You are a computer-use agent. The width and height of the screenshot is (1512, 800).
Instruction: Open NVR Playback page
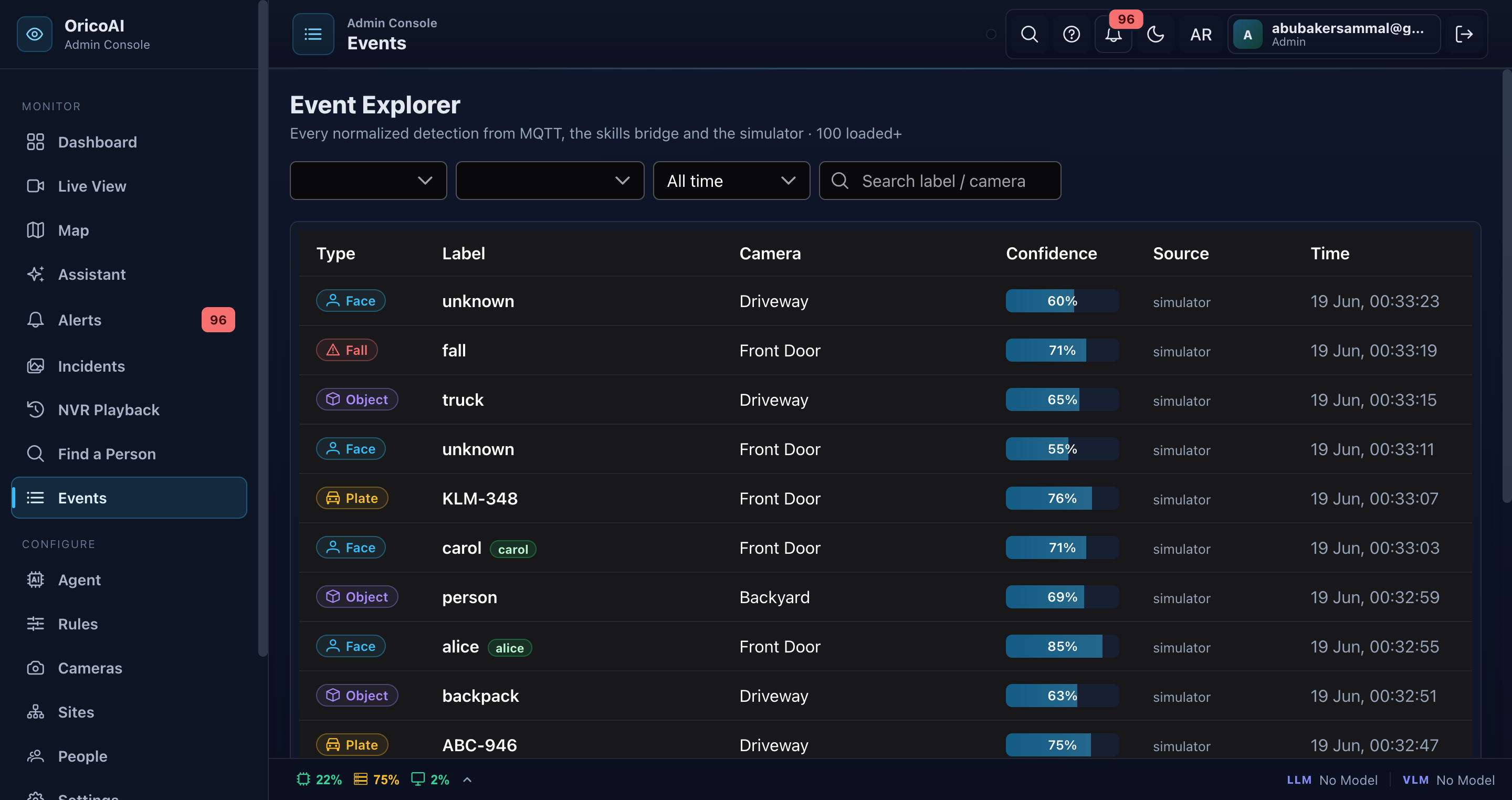[129, 409]
